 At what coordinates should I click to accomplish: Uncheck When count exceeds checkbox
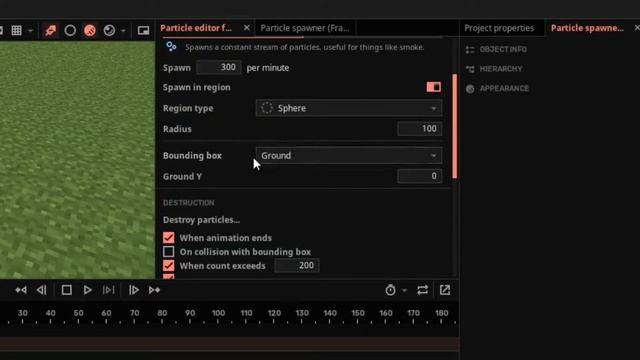click(x=169, y=265)
